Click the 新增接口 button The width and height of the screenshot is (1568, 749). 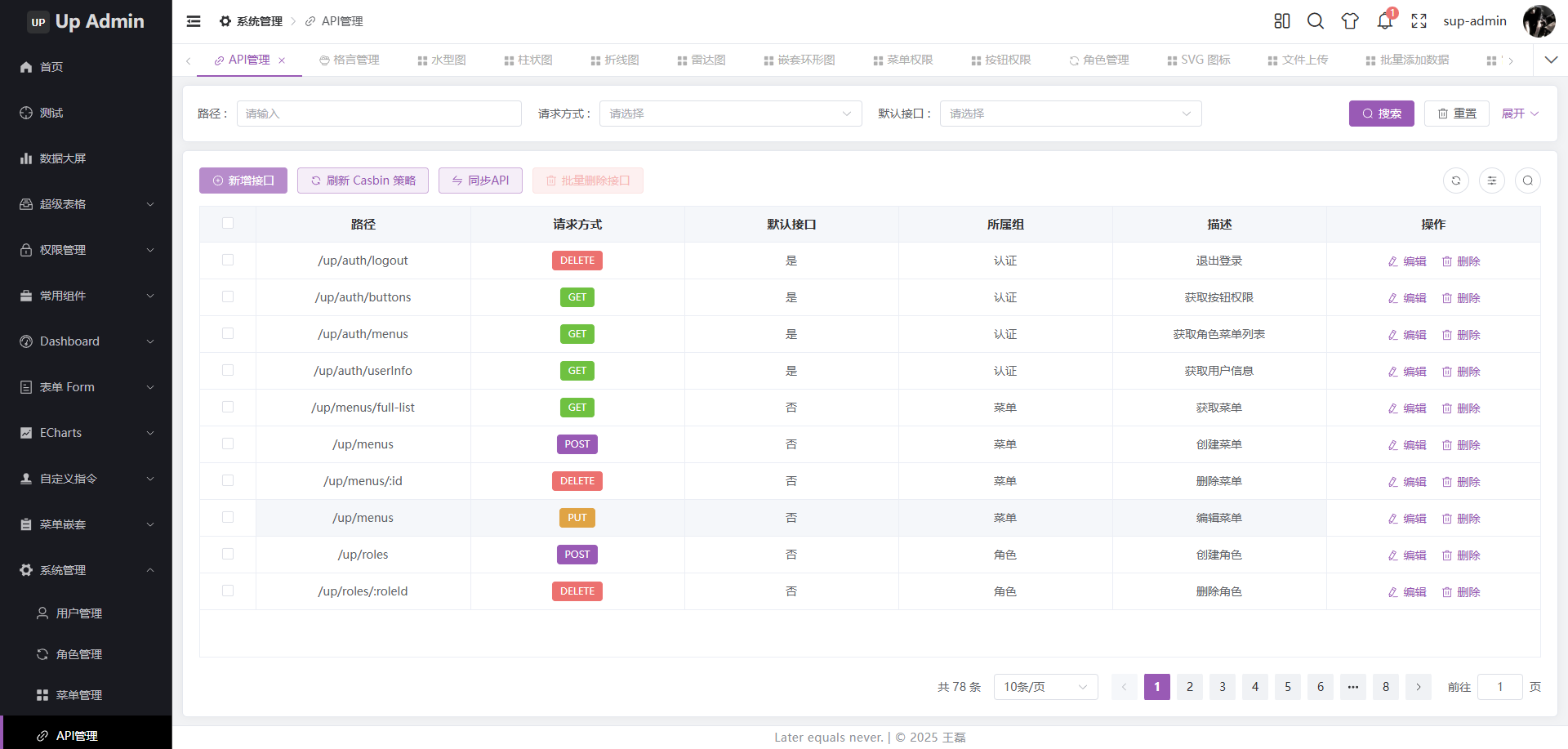(x=243, y=181)
